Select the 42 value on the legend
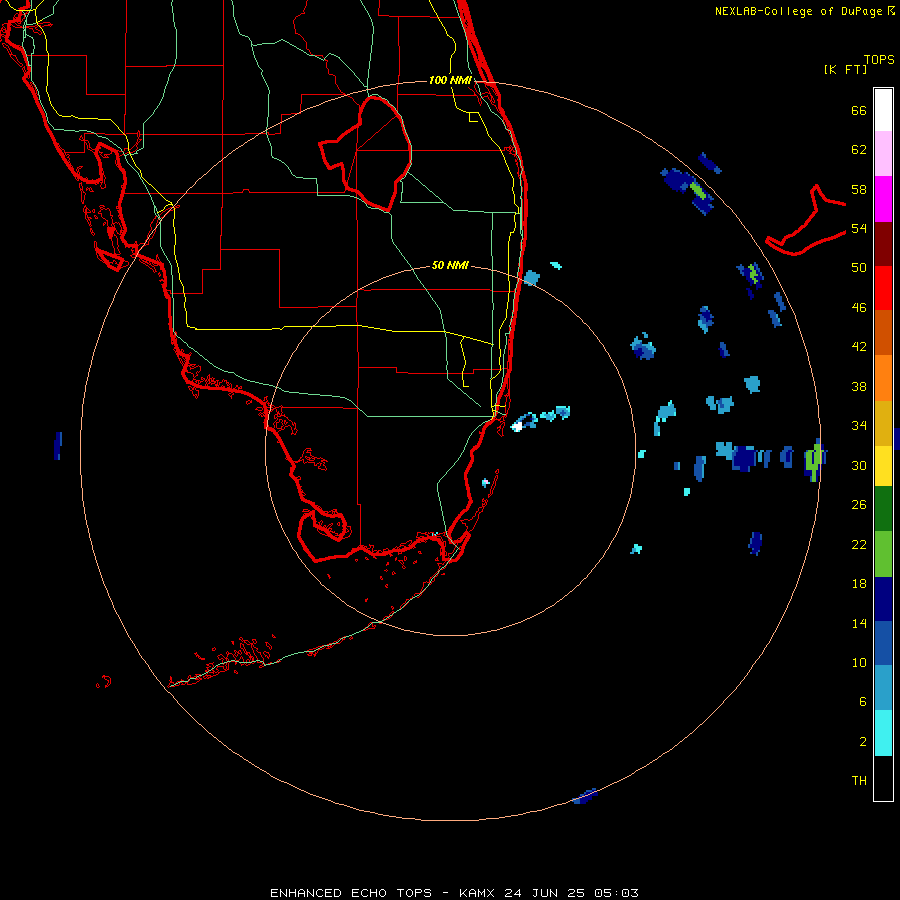 point(859,347)
